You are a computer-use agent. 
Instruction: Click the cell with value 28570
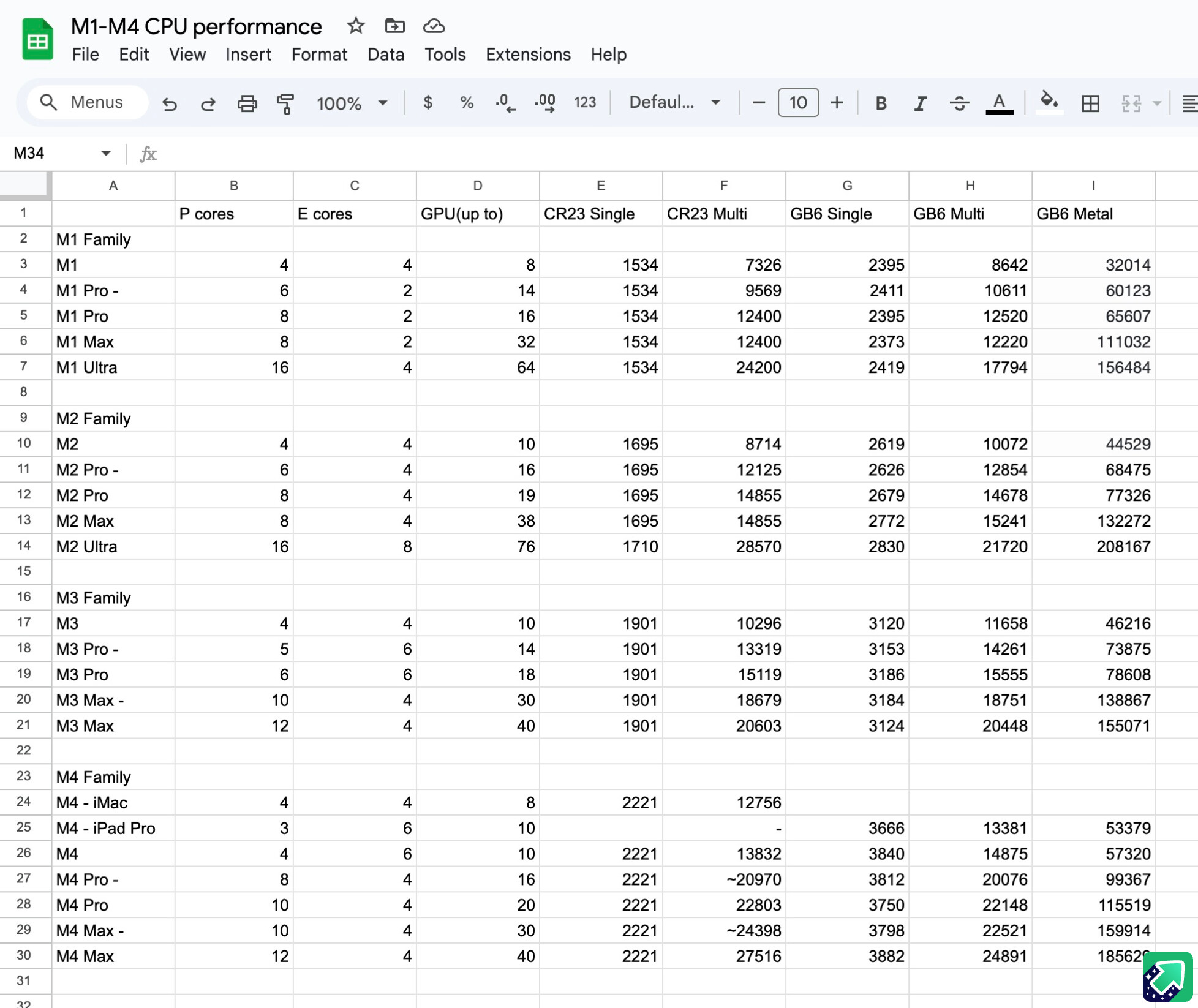(723, 546)
